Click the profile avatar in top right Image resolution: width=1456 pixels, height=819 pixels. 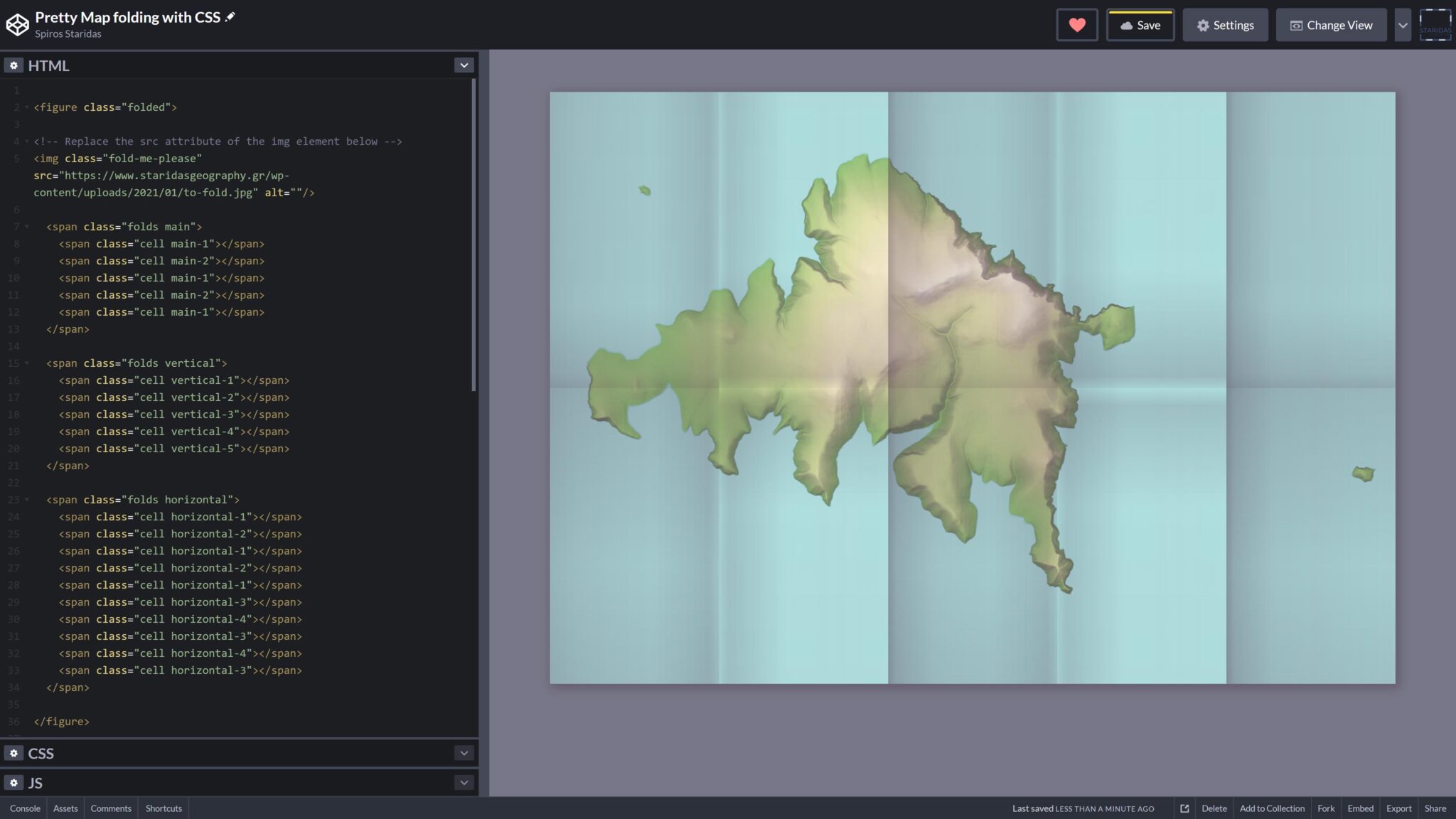tap(1437, 25)
